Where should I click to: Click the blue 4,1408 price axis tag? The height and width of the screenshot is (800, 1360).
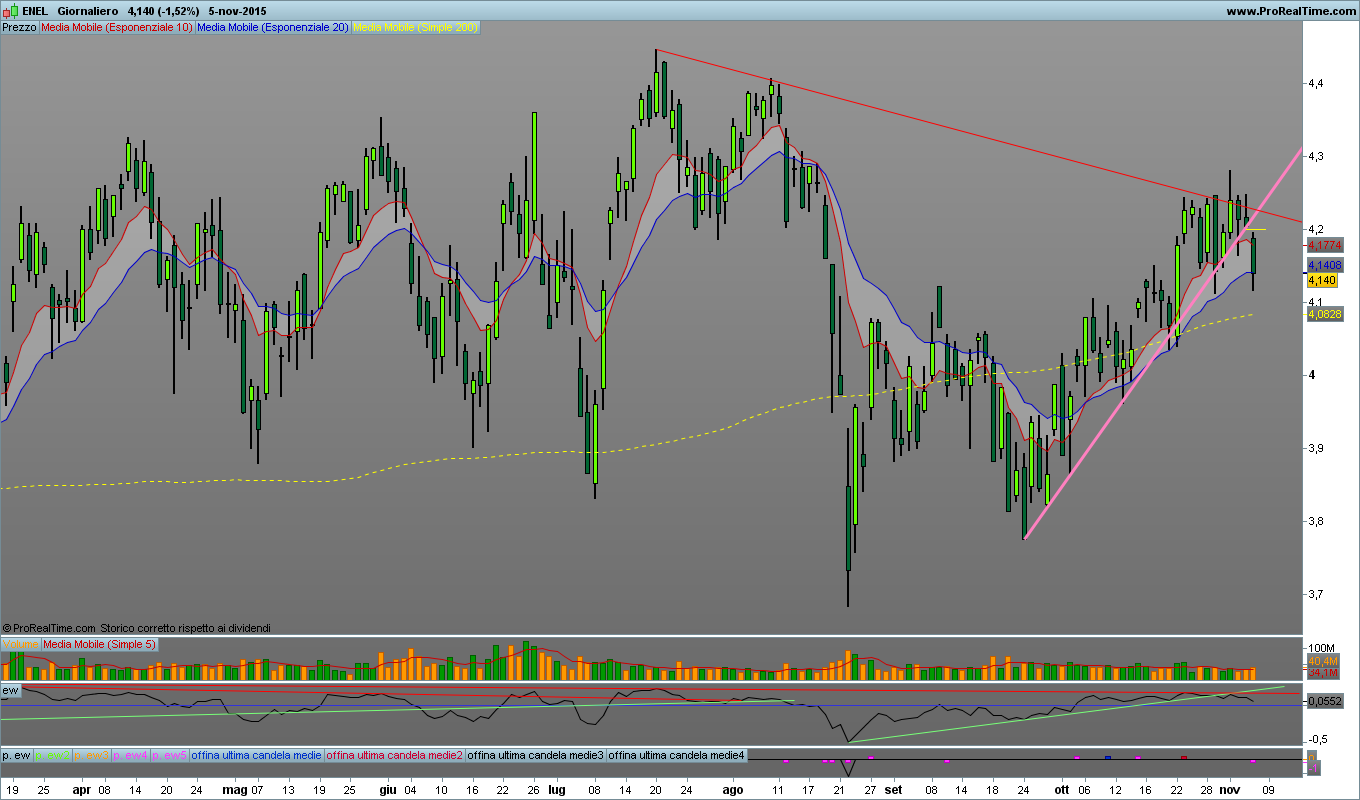[x=1325, y=265]
